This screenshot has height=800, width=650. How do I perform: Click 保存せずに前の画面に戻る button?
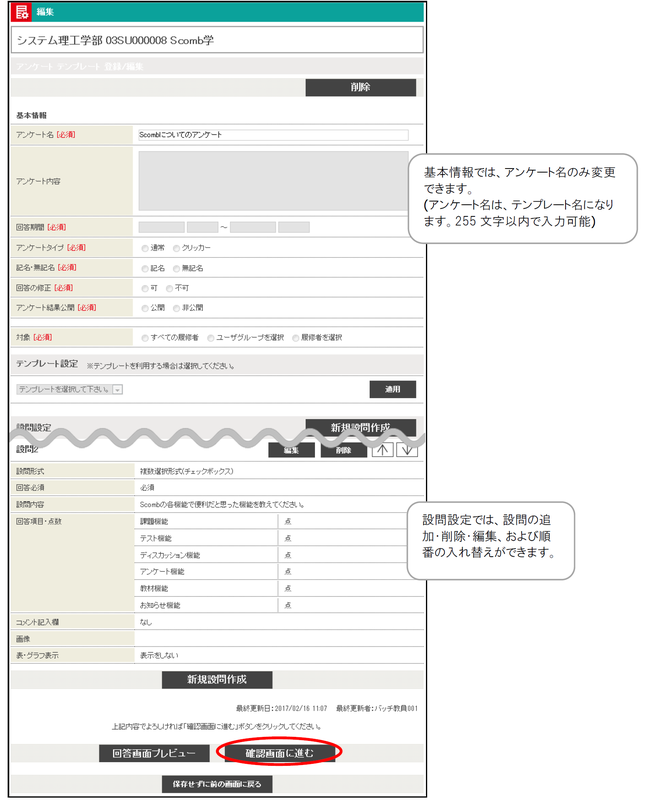point(217,784)
